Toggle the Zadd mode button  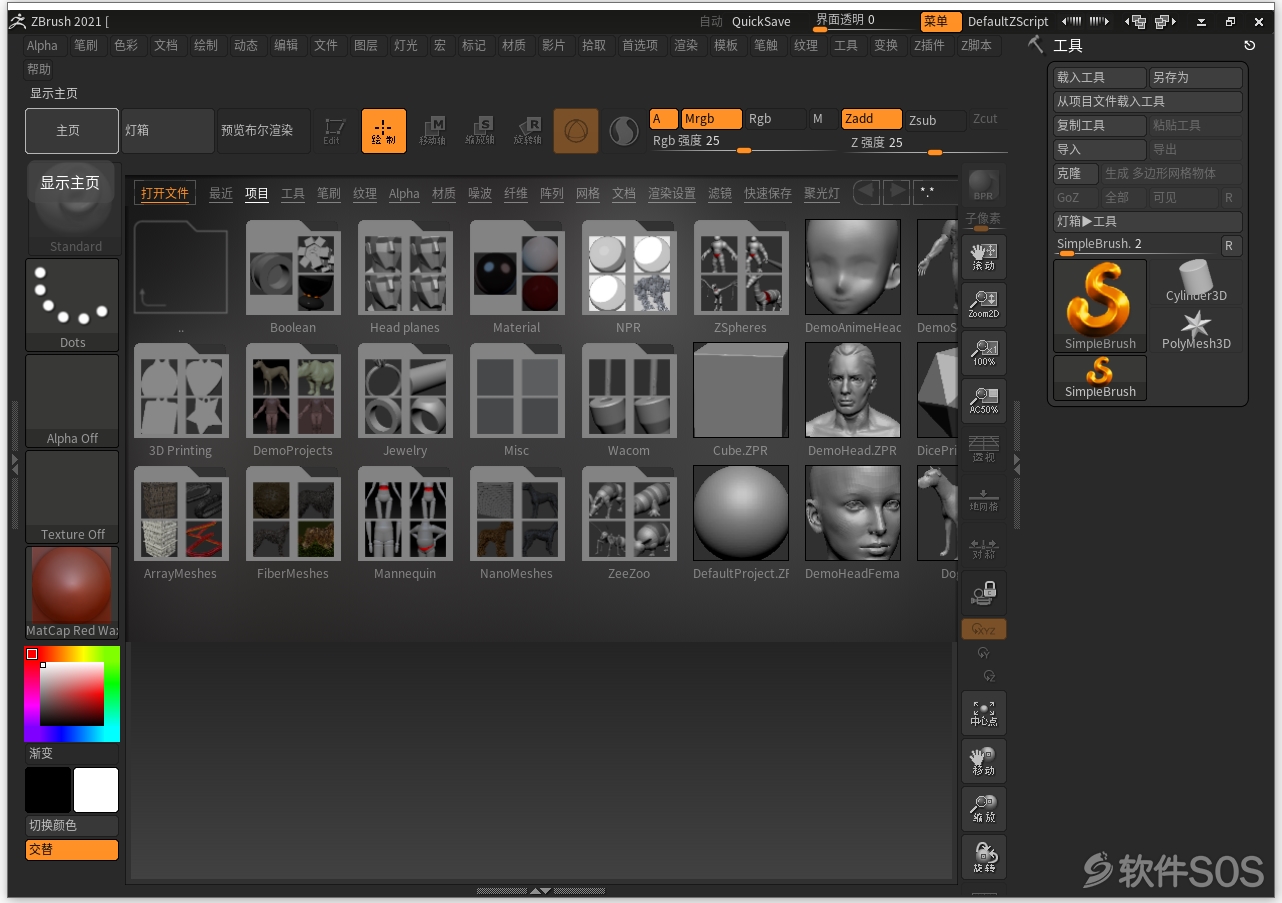[871, 119]
